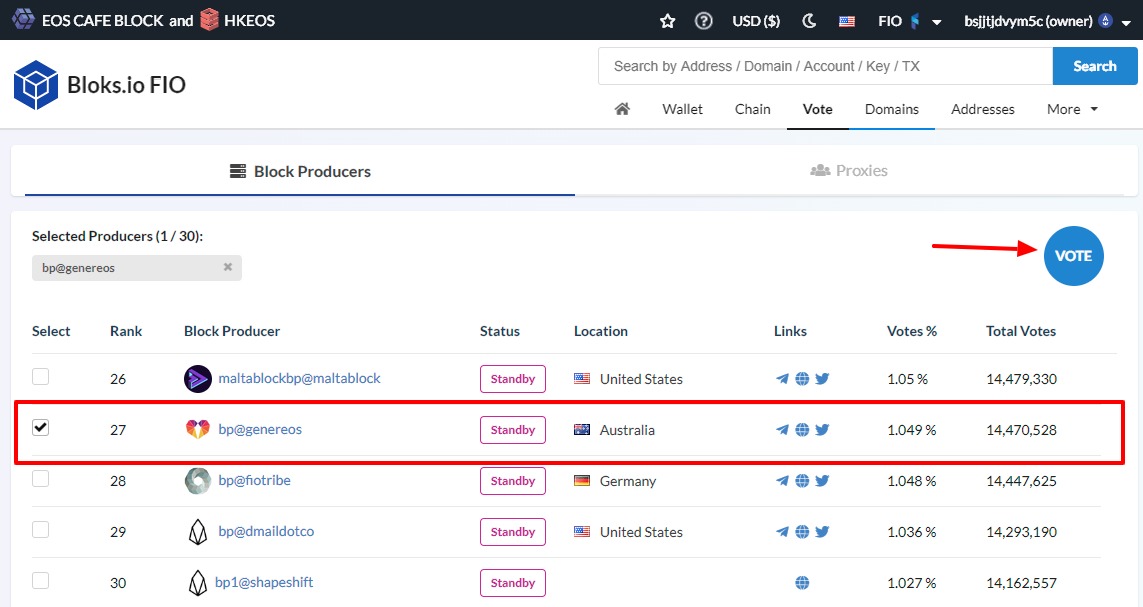Click the EOS Cafe Block logo icon
Image resolution: width=1143 pixels, height=607 pixels.
(x=23, y=20)
